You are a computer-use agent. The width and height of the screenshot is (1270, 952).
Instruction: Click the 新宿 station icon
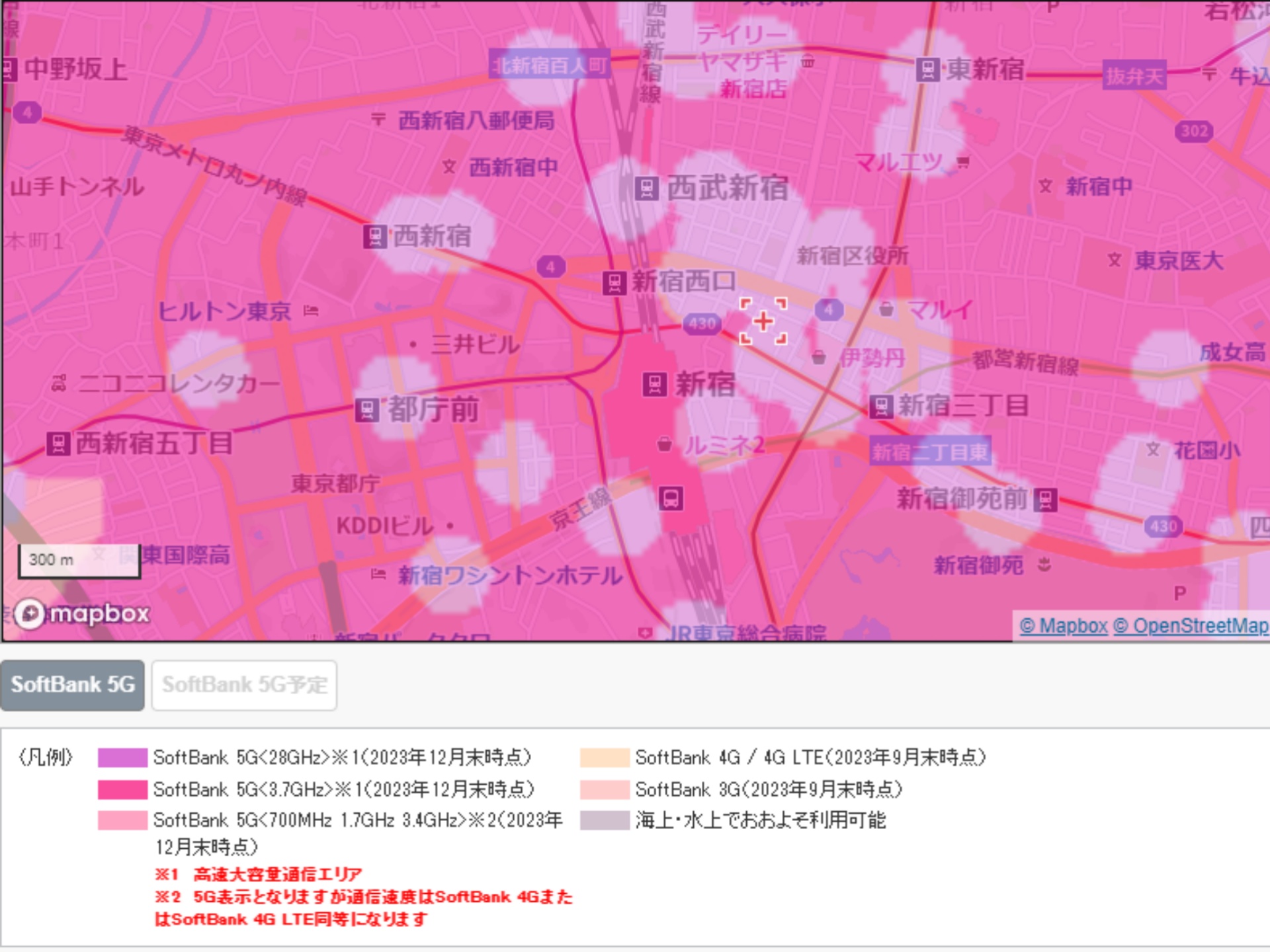pyautogui.click(x=655, y=384)
